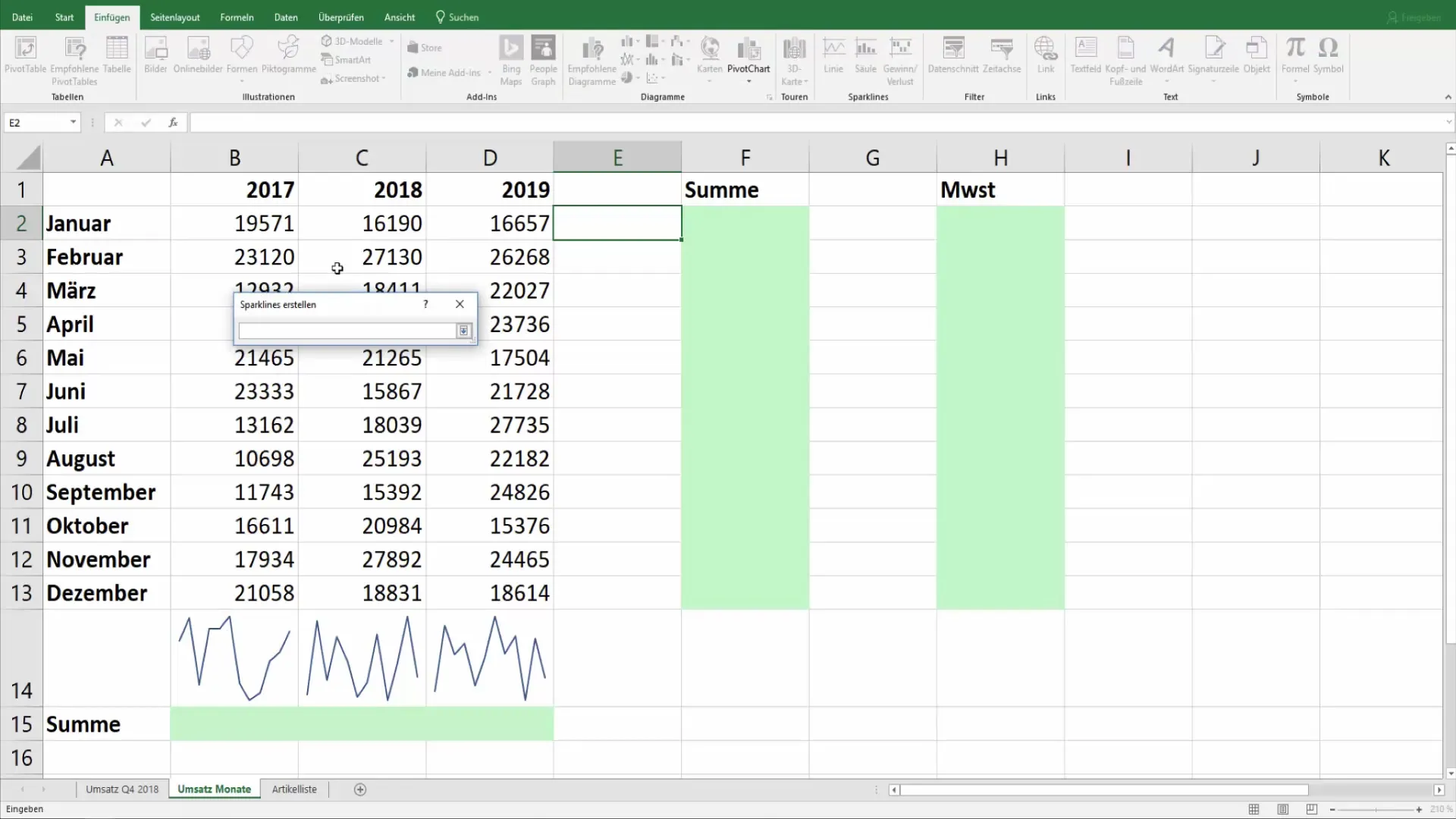Switch to Page Break Preview

pyautogui.click(x=1312, y=809)
